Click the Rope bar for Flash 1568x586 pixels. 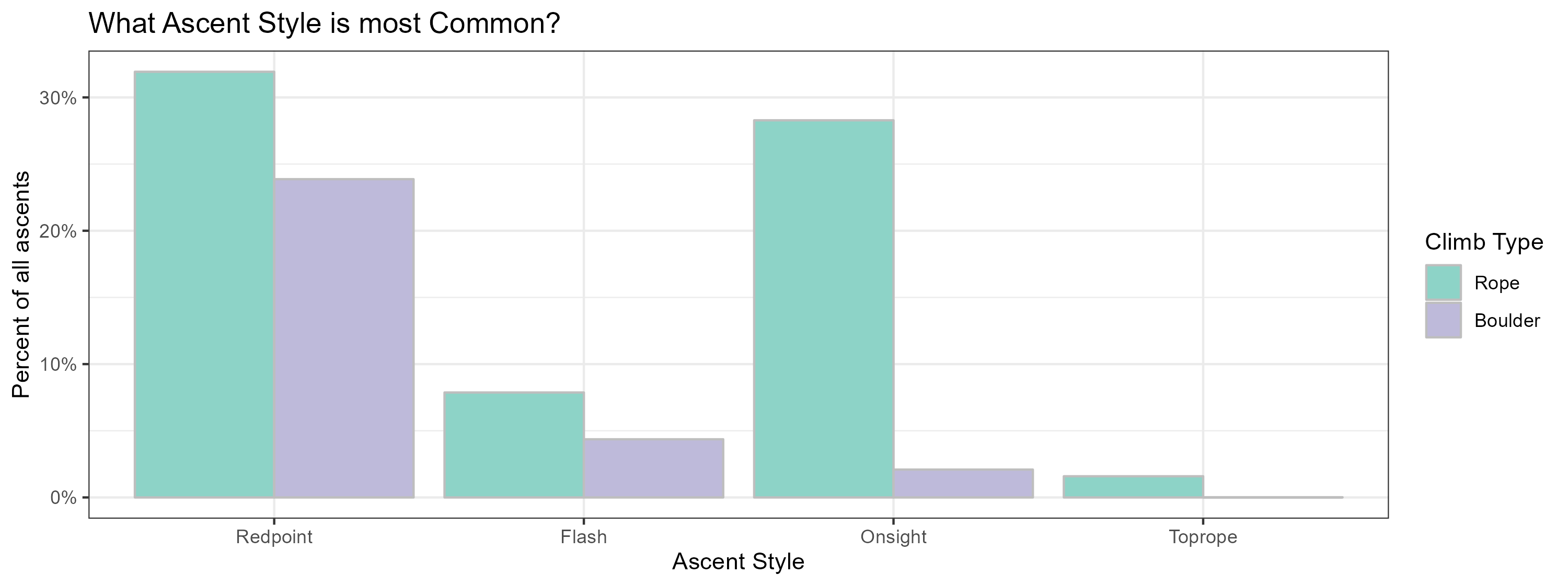point(514,445)
